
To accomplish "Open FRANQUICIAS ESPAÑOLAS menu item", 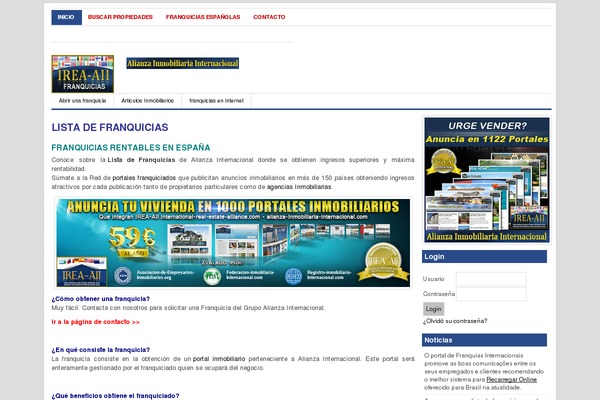I will tap(203, 17).
